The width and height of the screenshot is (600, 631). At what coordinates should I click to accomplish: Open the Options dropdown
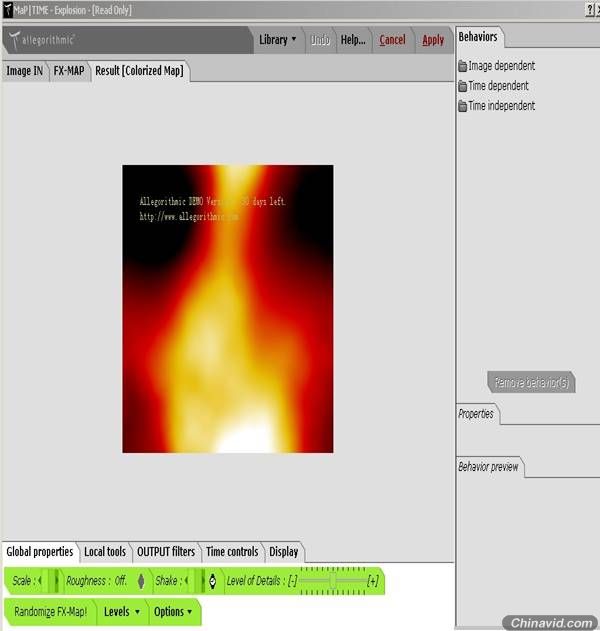pyautogui.click(x=173, y=611)
